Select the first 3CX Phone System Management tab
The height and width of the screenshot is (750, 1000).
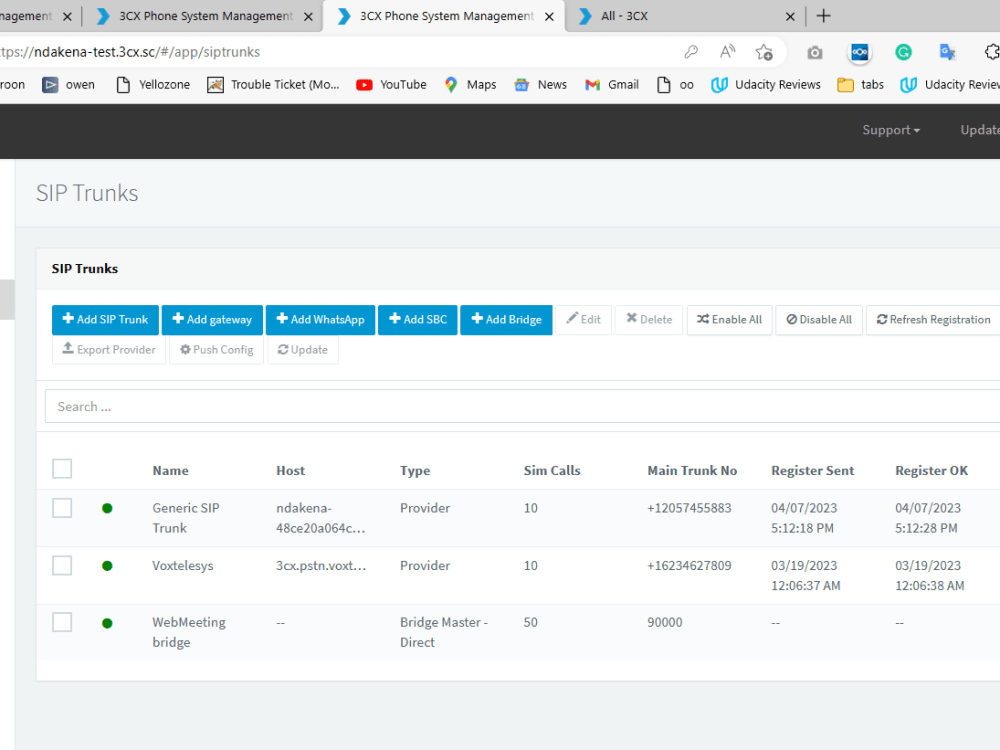(200, 15)
